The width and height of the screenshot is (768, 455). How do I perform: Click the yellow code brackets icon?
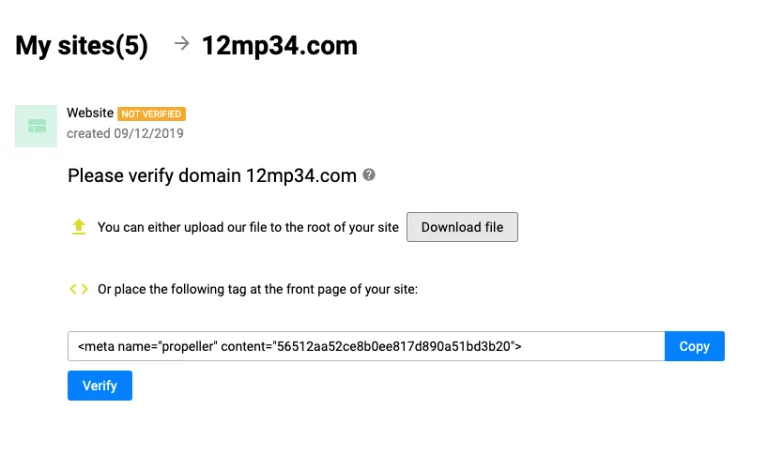click(x=78, y=289)
